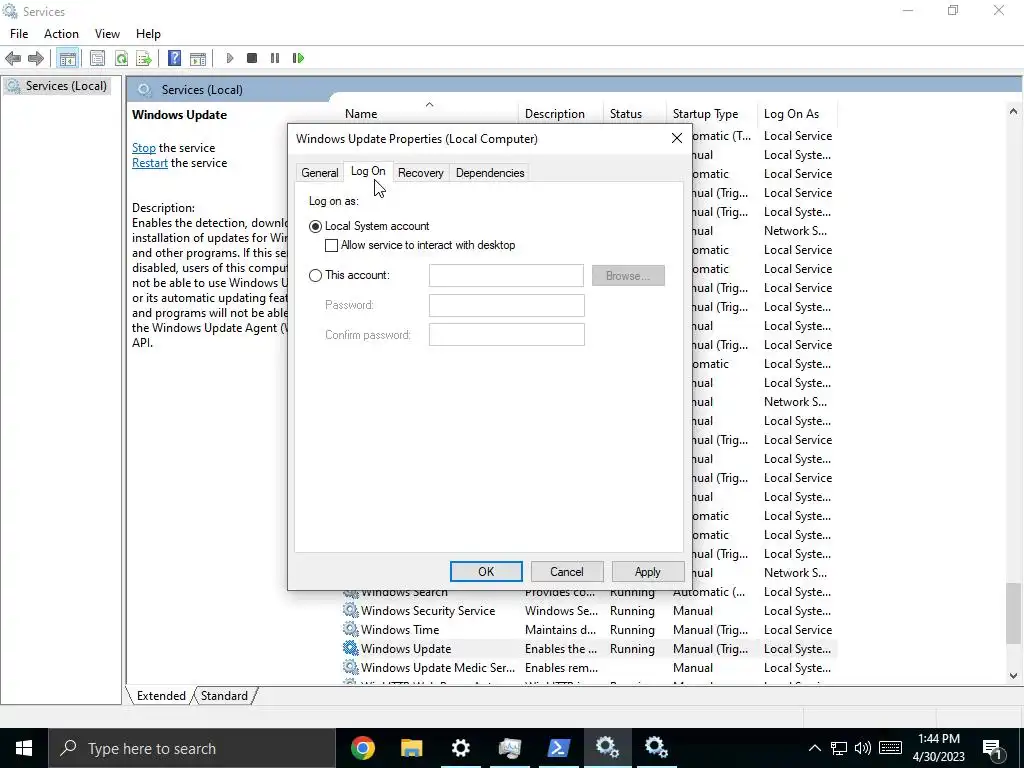Click the Start Service play icon
This screenshot has height=768, width=1024.
coord(229,58)
